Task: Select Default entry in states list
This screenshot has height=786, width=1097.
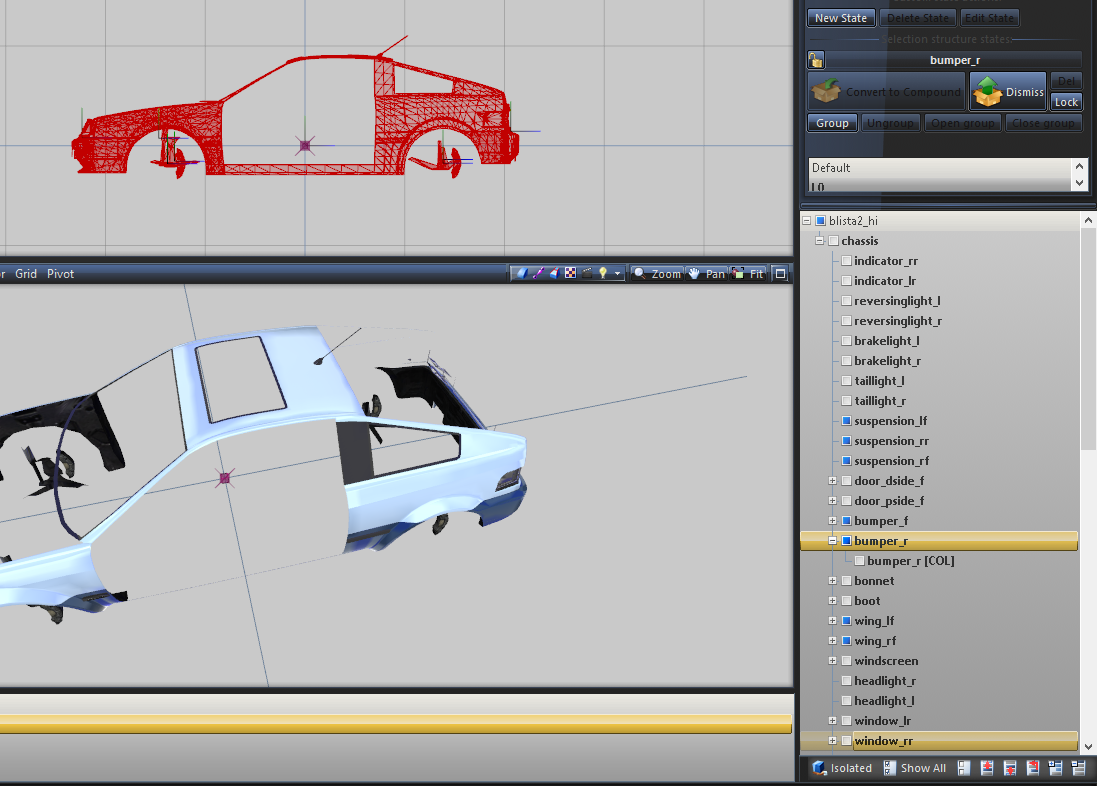Action: click(x=940, y=168)
